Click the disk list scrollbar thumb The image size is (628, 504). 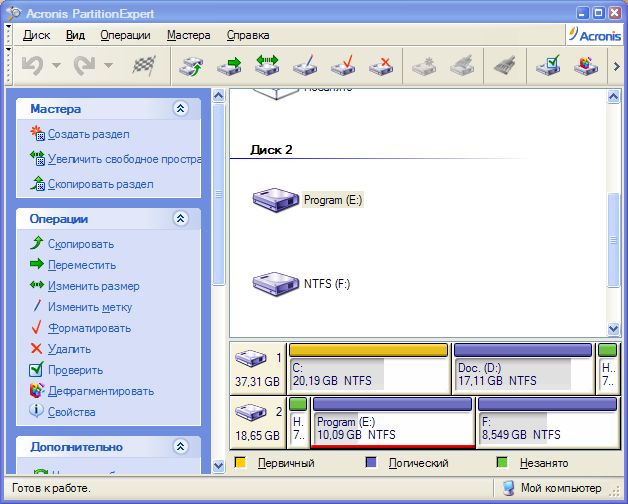614,240
